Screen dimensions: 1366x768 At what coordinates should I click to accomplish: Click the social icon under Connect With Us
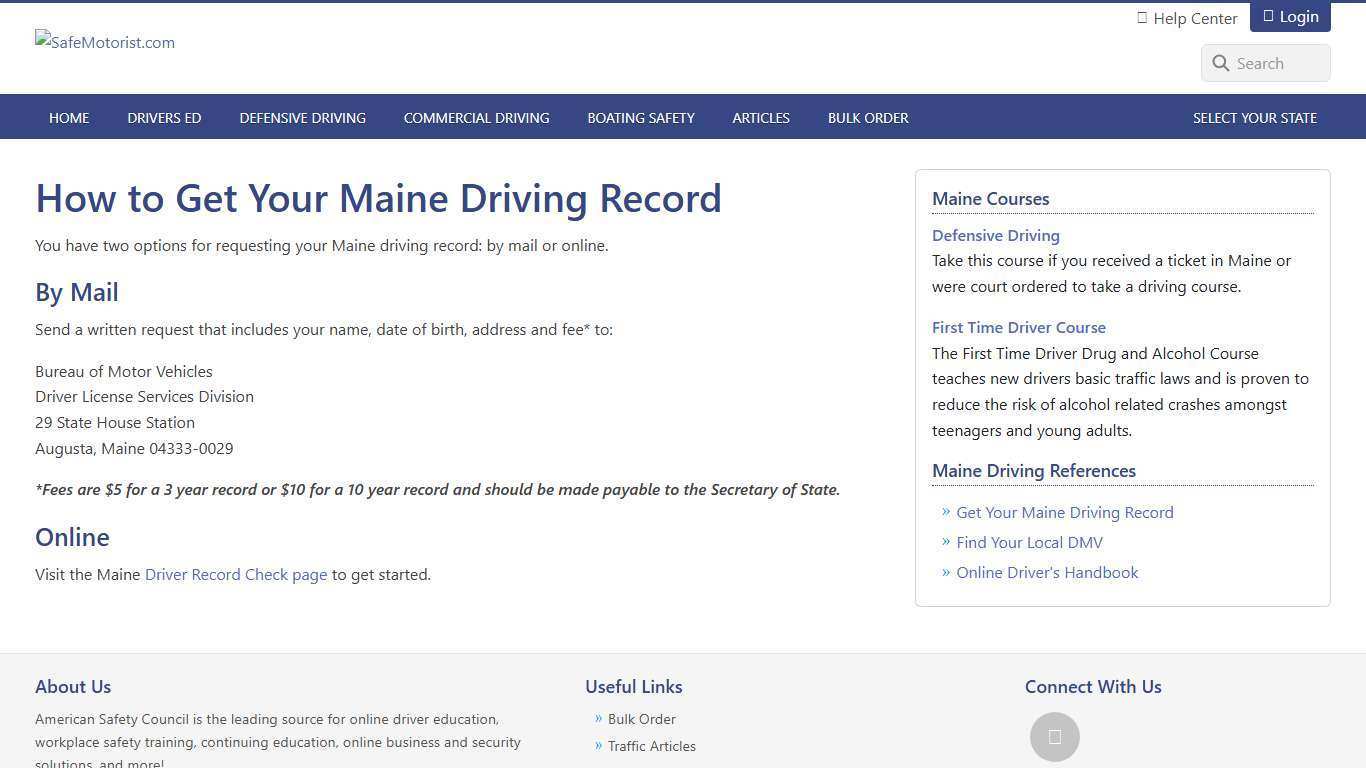pos(1055,736)
